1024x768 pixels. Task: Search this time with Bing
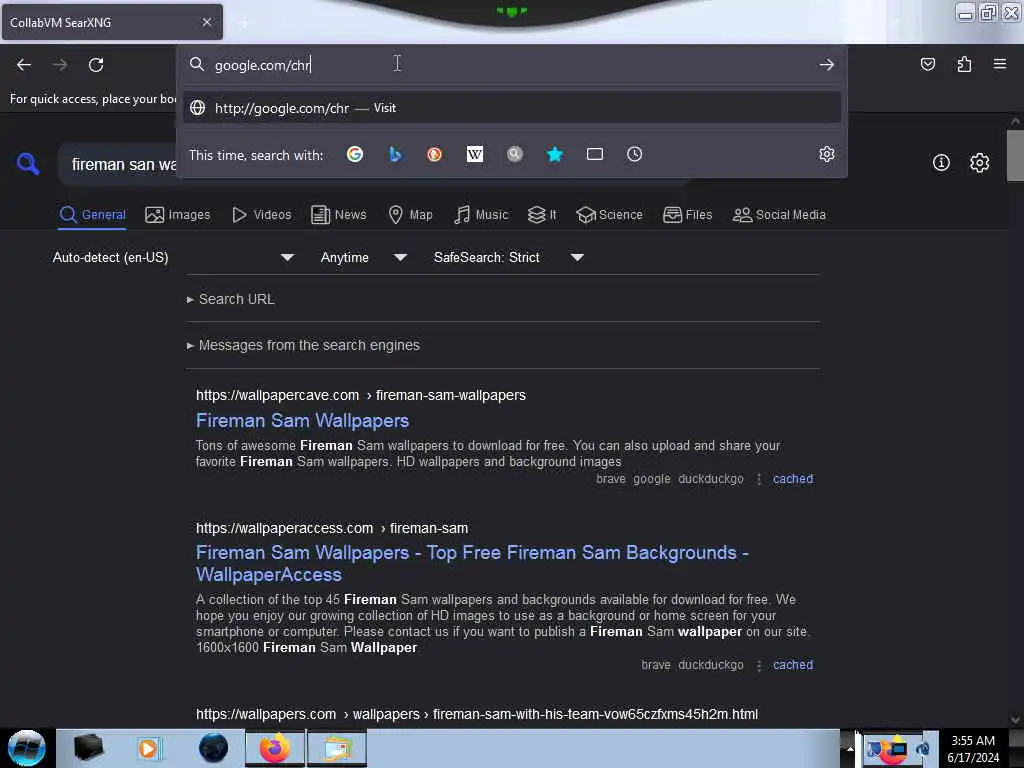point(395,154)
